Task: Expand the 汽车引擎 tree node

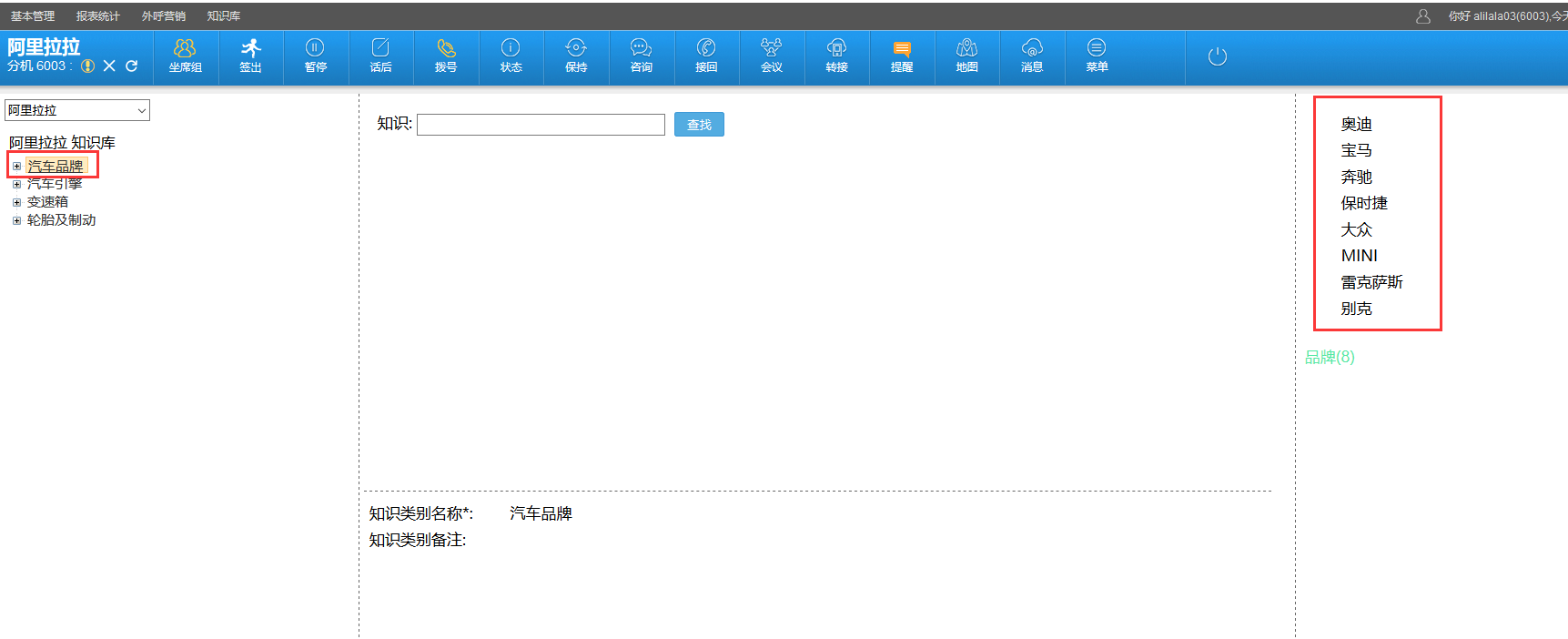Action: [x=16, y=184]
